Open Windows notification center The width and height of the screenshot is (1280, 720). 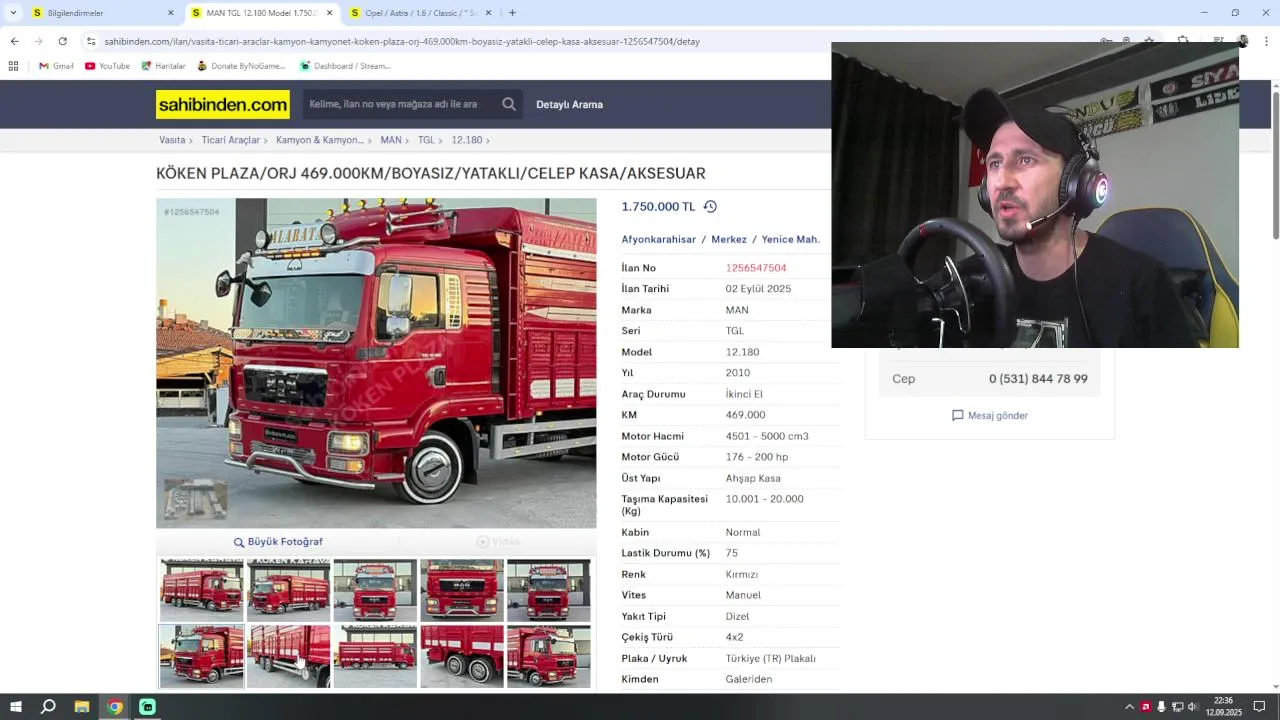[x=1259, y=707]
